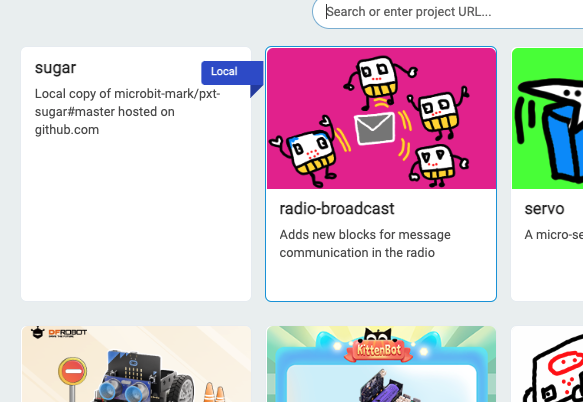583x402 pixels.
Task: Click the radio-broadcast title
Action: click(x=337, y=209)
